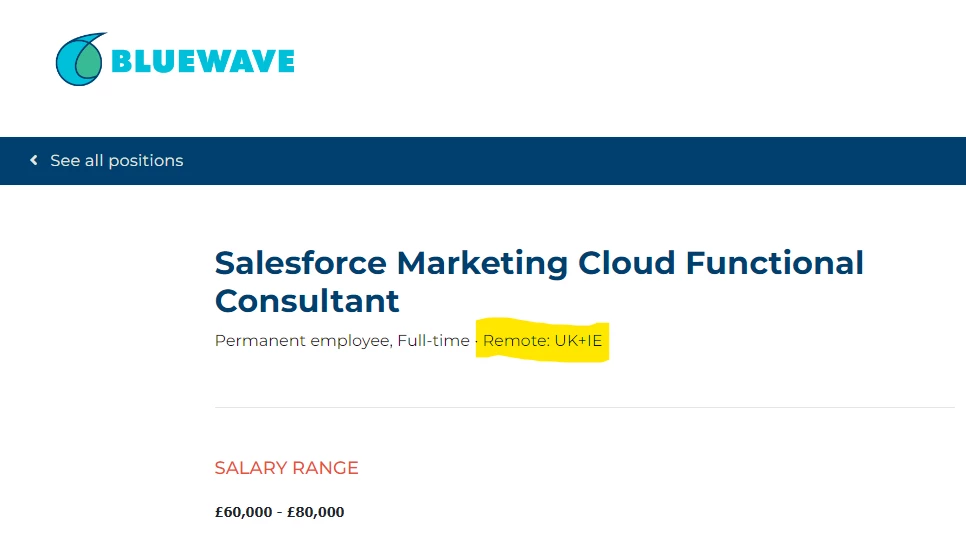Click the word Consultant in the heading
The width and height of the screenshot is (966, 538).
pos(307,301)
